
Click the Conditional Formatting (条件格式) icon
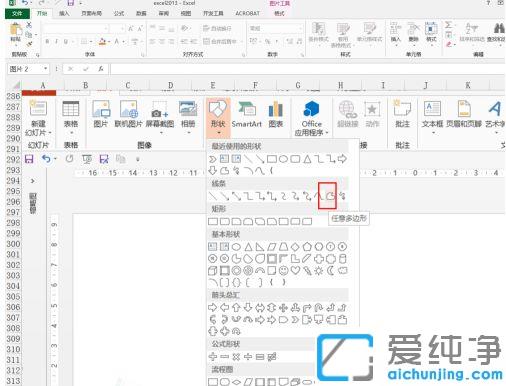(x=318, y=29)
